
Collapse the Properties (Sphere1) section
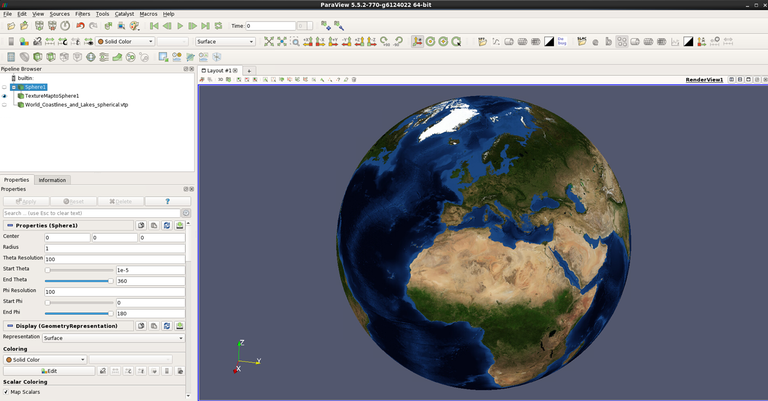tap(9, 226)
